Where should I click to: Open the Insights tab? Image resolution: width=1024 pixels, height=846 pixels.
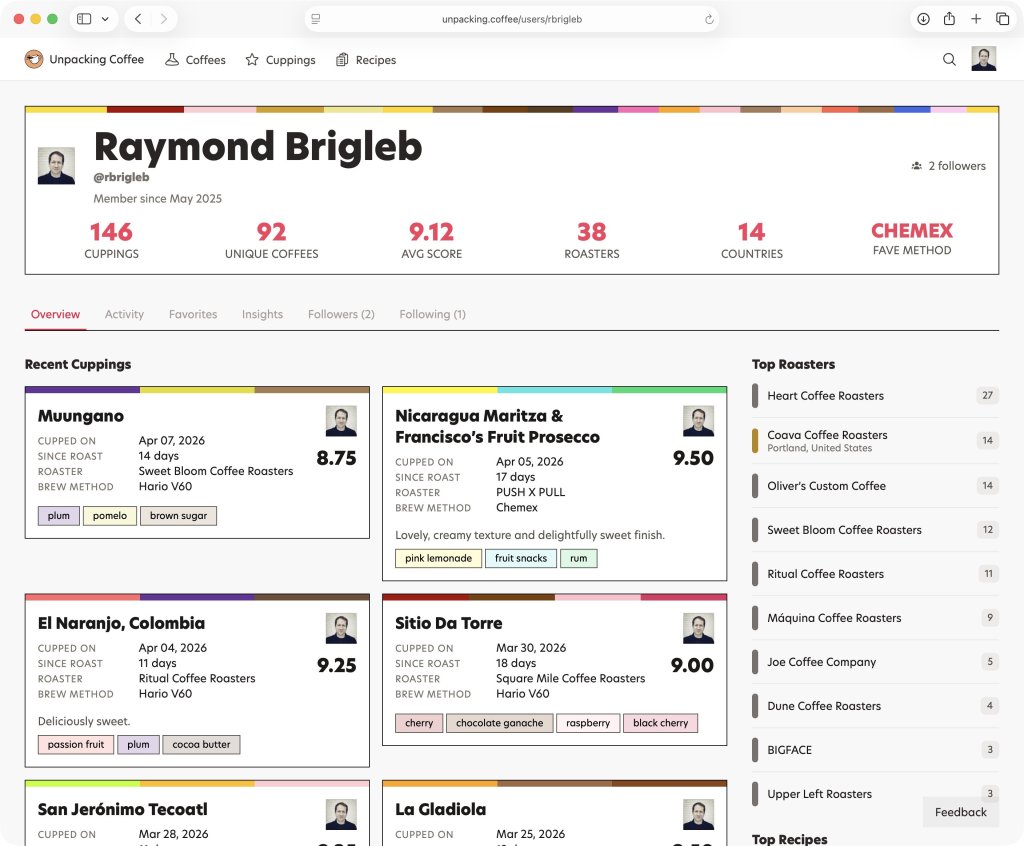[262, 314]
